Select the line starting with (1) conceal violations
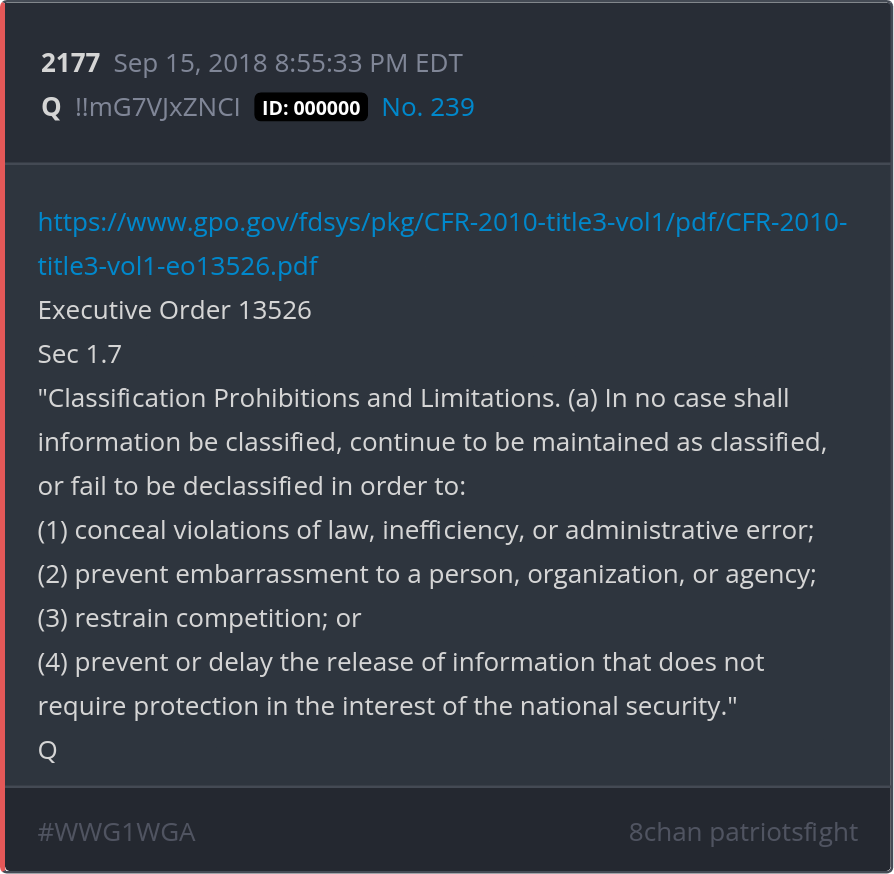 pos(426,530)
